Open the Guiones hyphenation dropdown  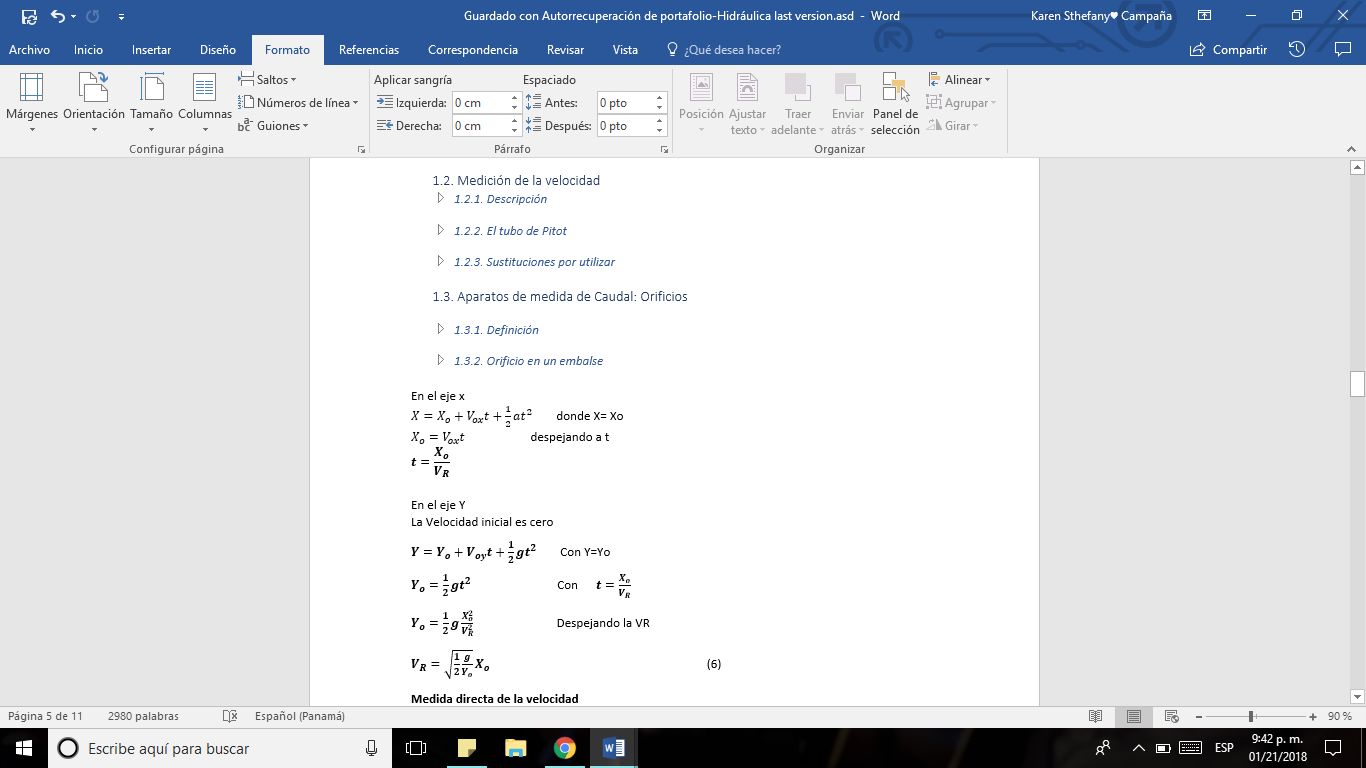point(273,125)
